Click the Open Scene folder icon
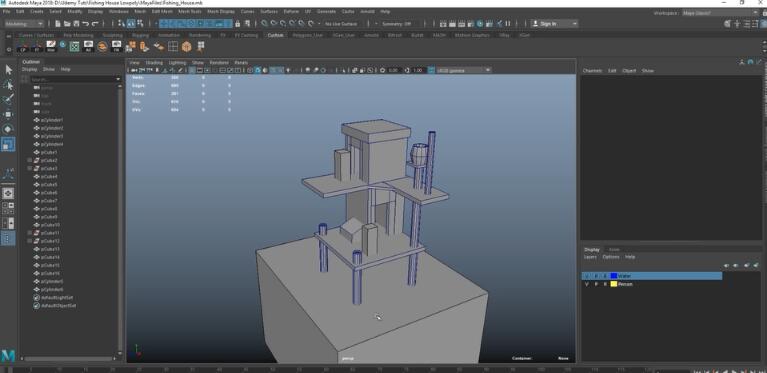Screen dimensions: 767x373 point(67,23)
